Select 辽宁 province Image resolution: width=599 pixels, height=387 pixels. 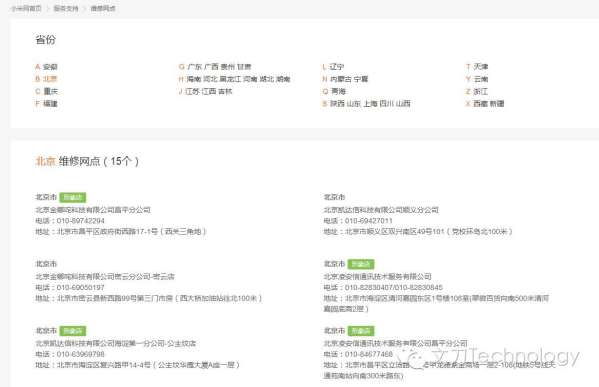tap(337, 67)
